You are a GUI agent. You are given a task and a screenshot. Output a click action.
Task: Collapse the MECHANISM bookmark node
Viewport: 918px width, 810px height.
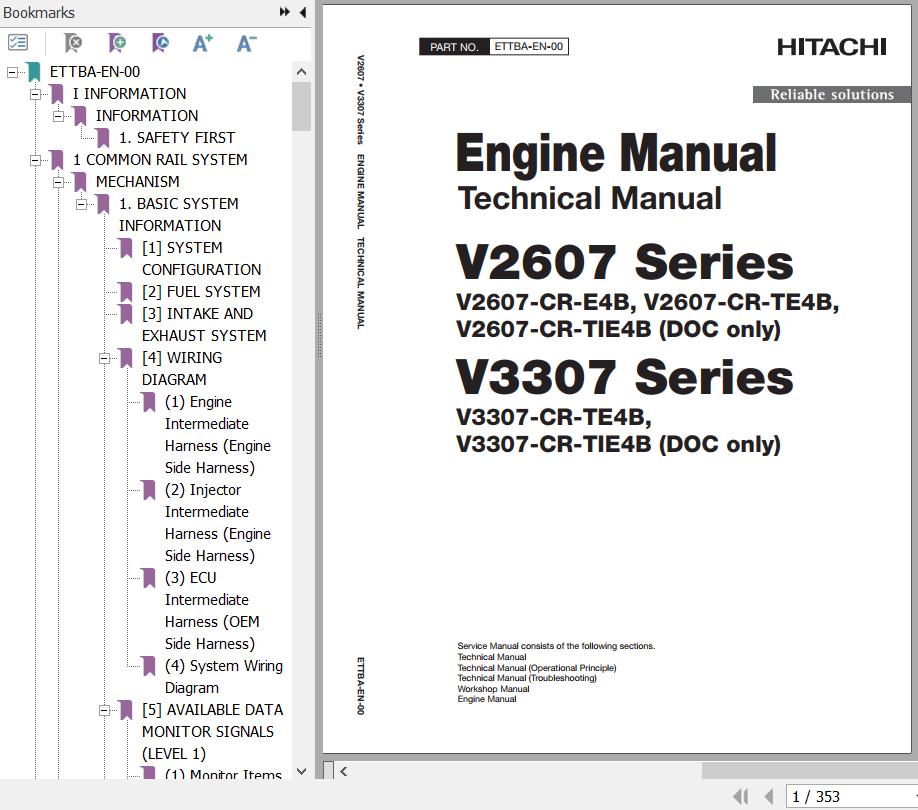[x=59, y=182]
